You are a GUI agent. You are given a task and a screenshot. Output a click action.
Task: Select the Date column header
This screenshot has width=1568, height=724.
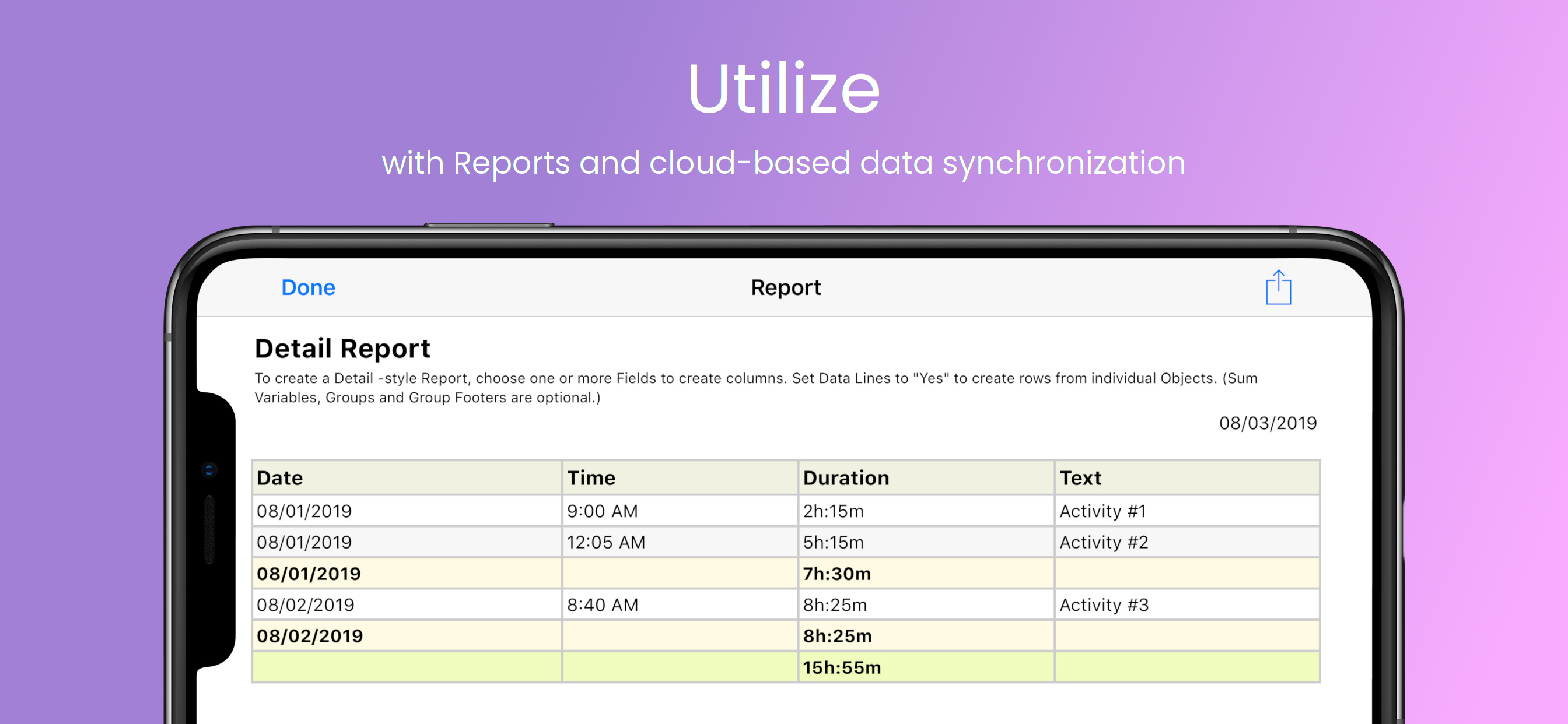(280, 477)
